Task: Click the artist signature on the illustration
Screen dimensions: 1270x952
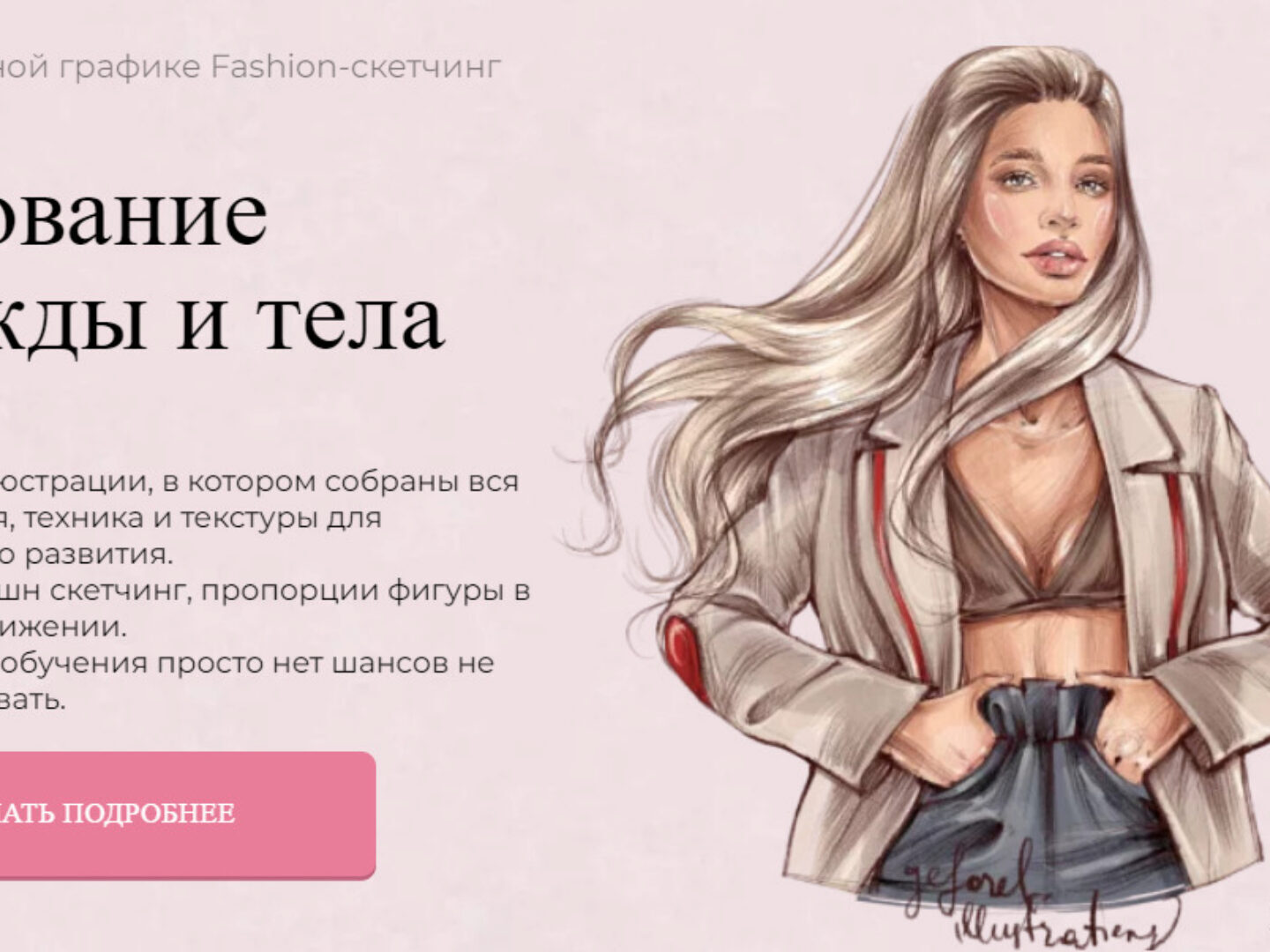Action: (1023, 904)
